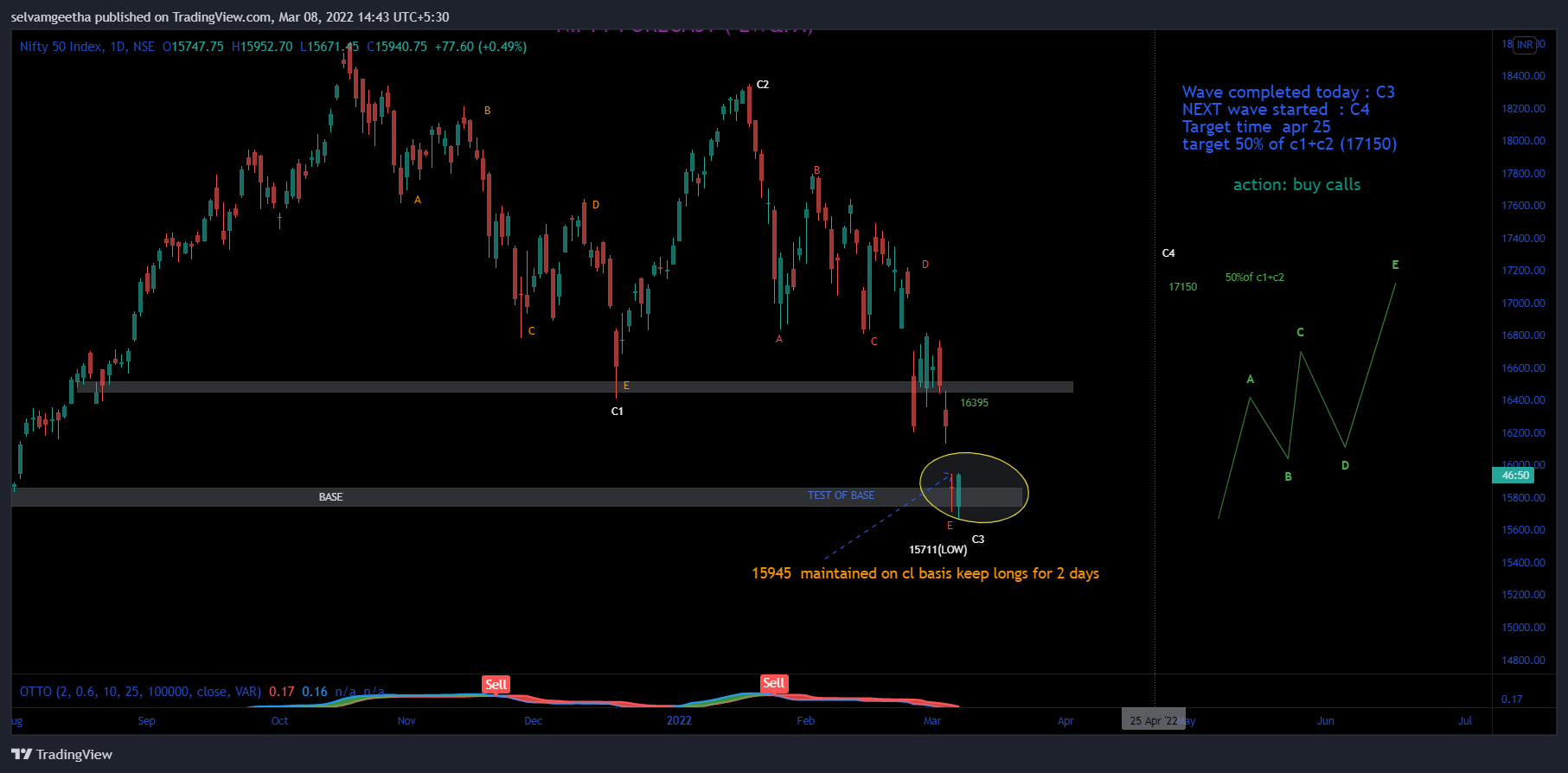The height and width of the screenshot is (773, 1568).
Task: Click the 25 Apr '22 date marker
Action: coord(1154,720)
